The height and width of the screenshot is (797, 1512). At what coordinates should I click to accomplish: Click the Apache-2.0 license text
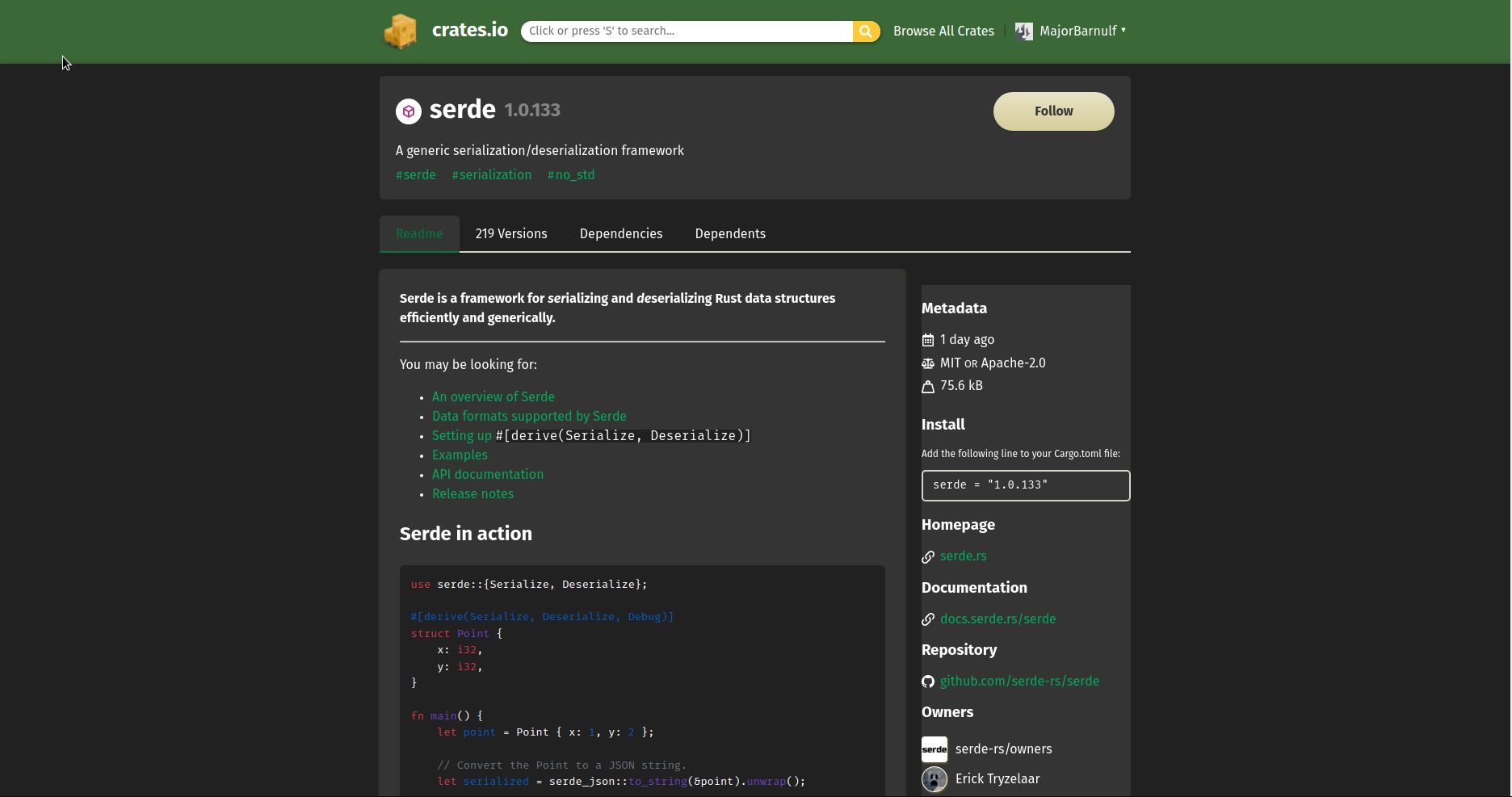click(1014, 363)
